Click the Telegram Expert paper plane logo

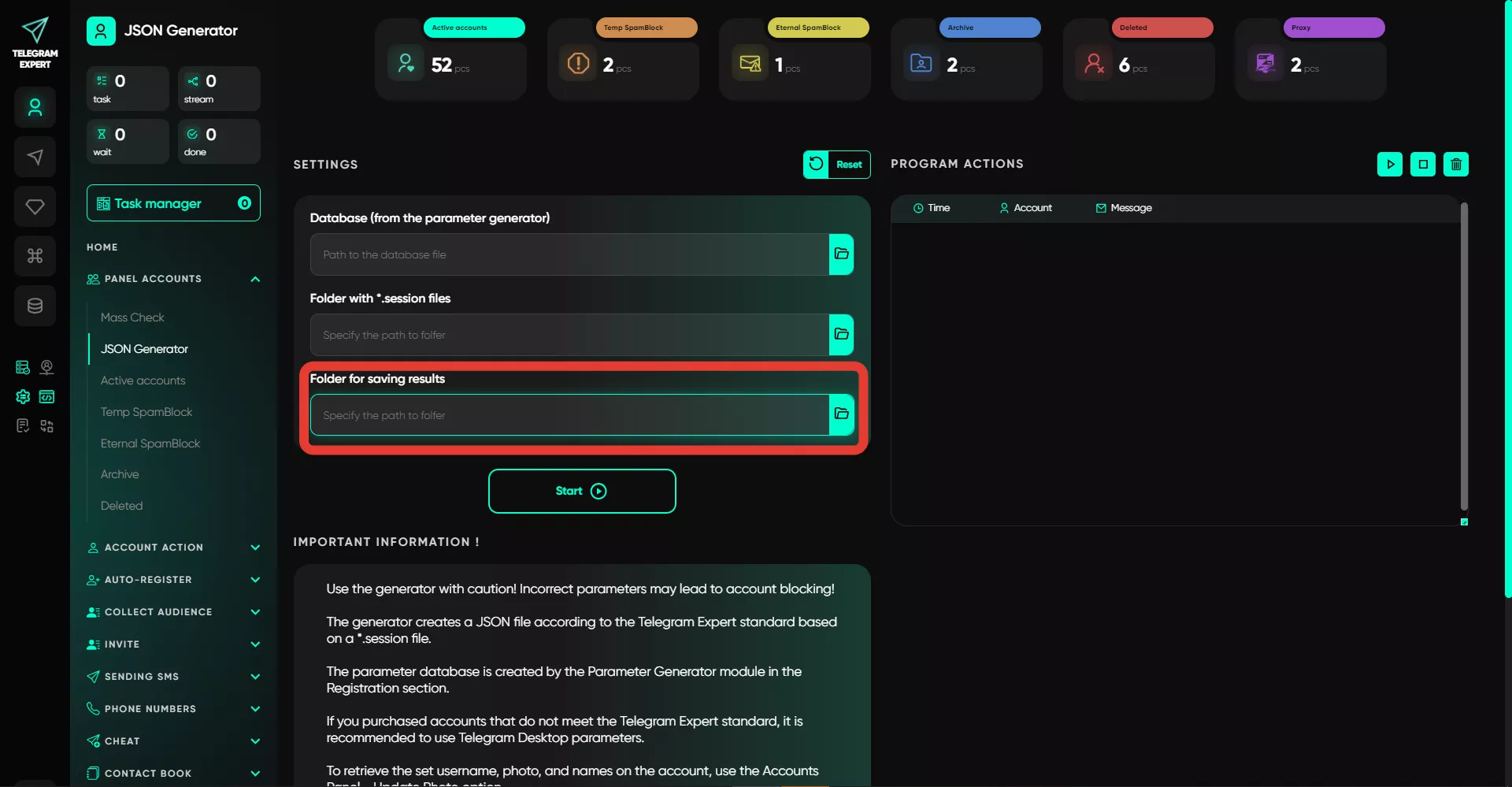(35, 31)
